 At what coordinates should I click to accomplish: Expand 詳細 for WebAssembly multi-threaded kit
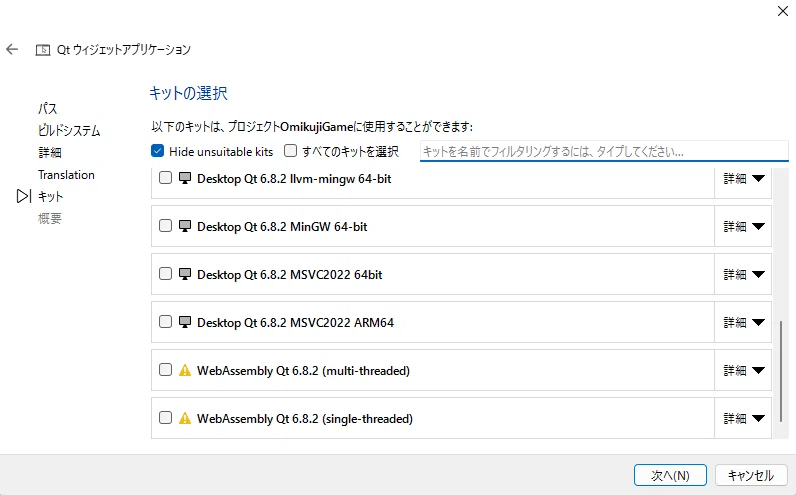tap(743, 371)
